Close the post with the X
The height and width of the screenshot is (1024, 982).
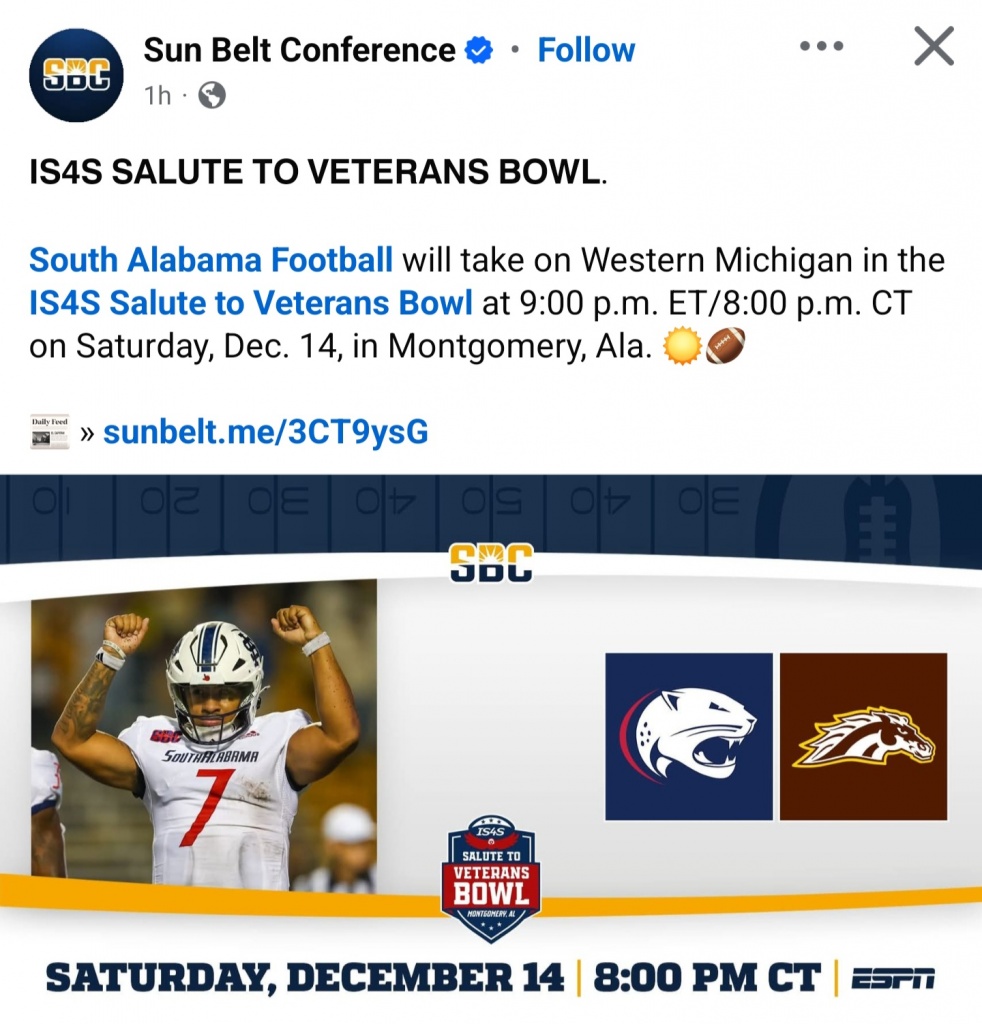pos(933,47)
